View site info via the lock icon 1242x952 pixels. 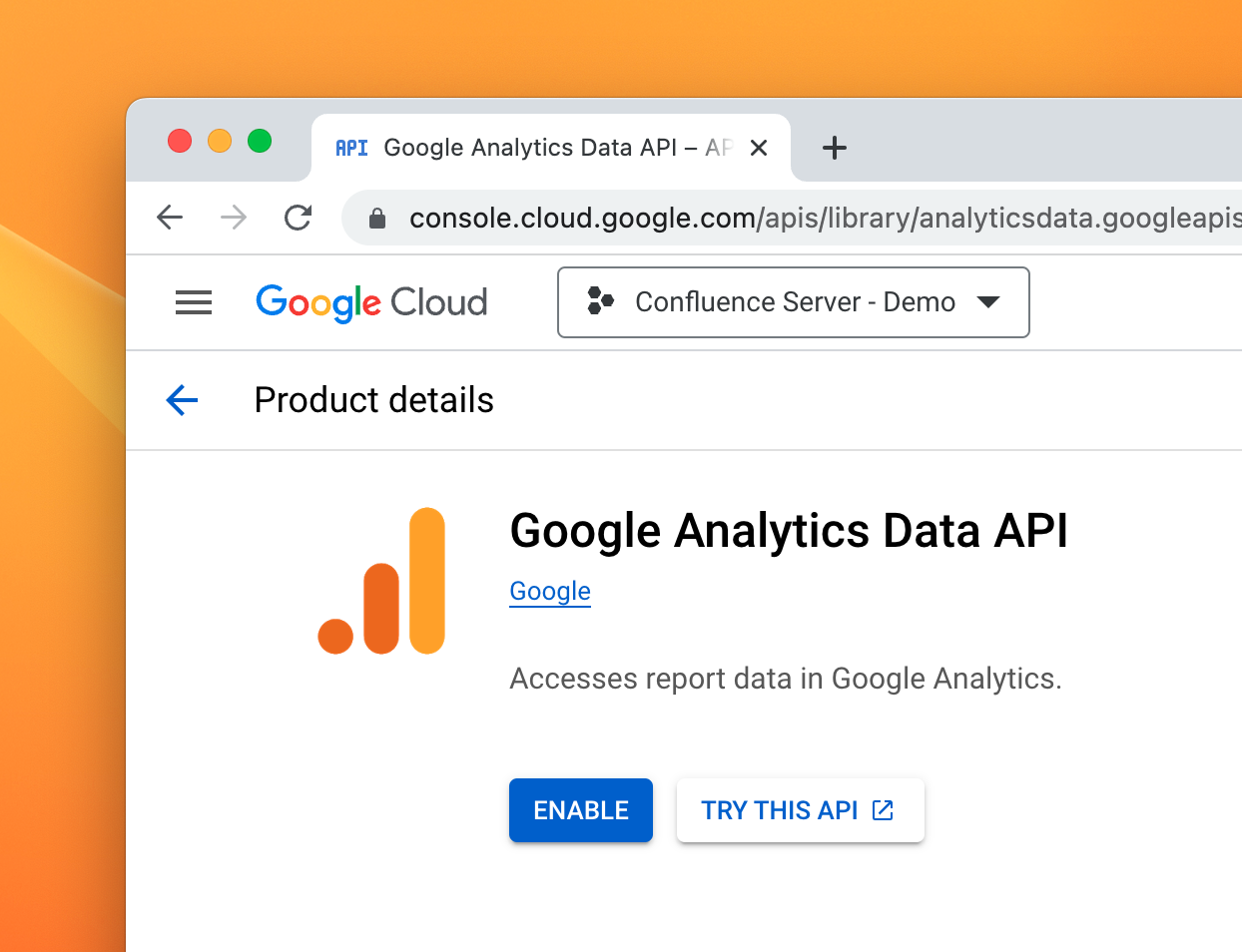pos(377,219)
